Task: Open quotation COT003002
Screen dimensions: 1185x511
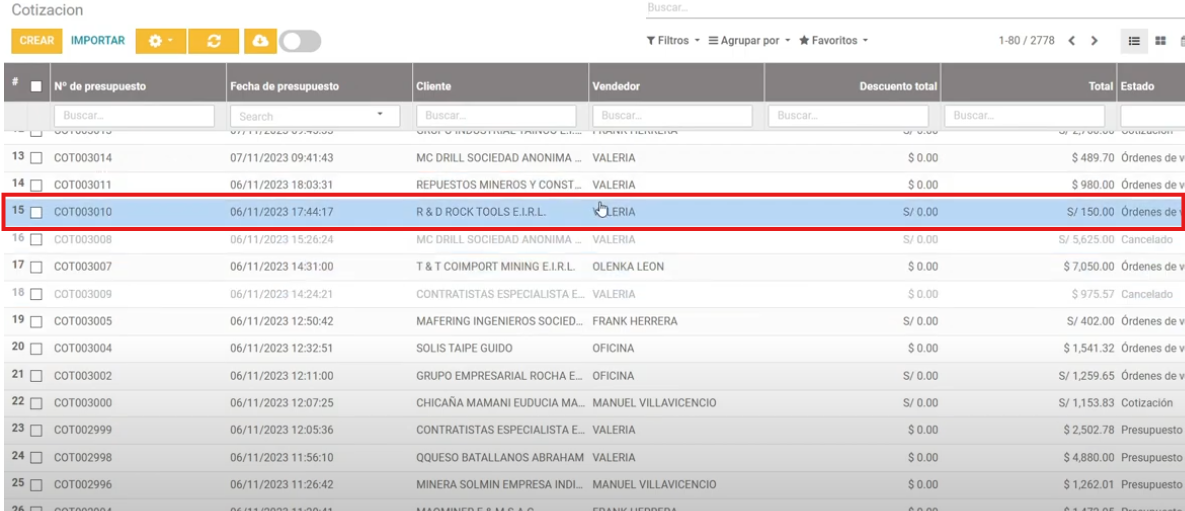Action: click(82, 376)
